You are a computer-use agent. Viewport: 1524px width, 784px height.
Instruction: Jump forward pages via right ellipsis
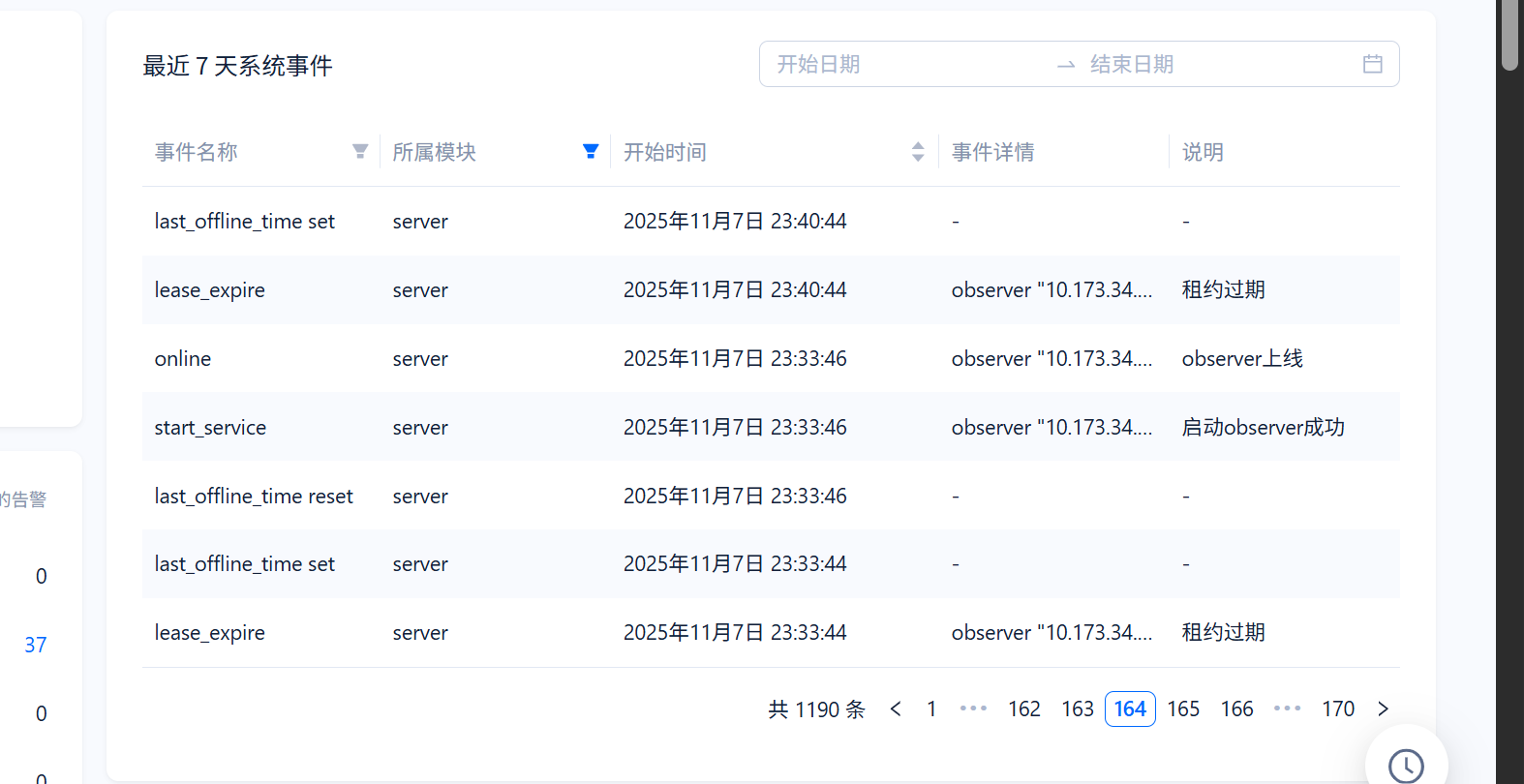[1287, 709]
